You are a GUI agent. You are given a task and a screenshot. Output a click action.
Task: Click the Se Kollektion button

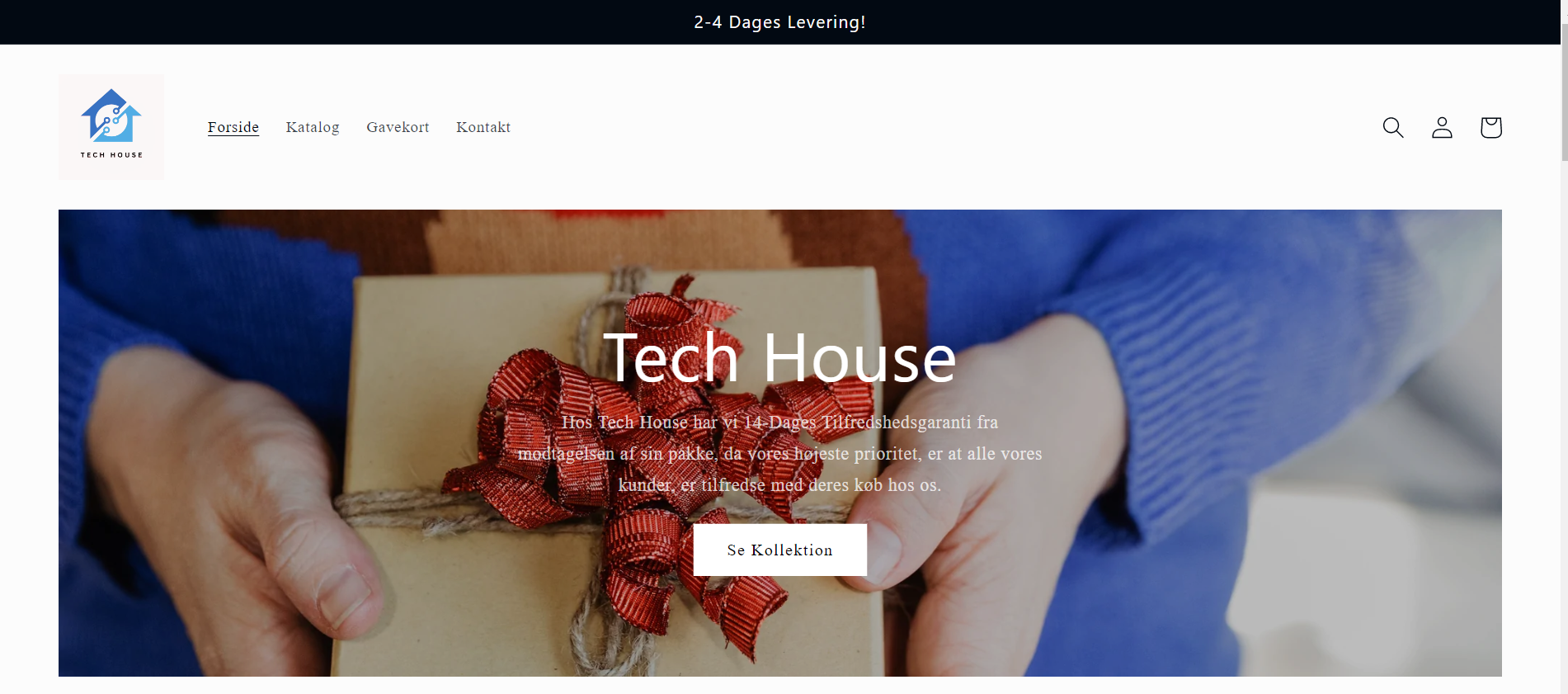click(x=779, y=550)
